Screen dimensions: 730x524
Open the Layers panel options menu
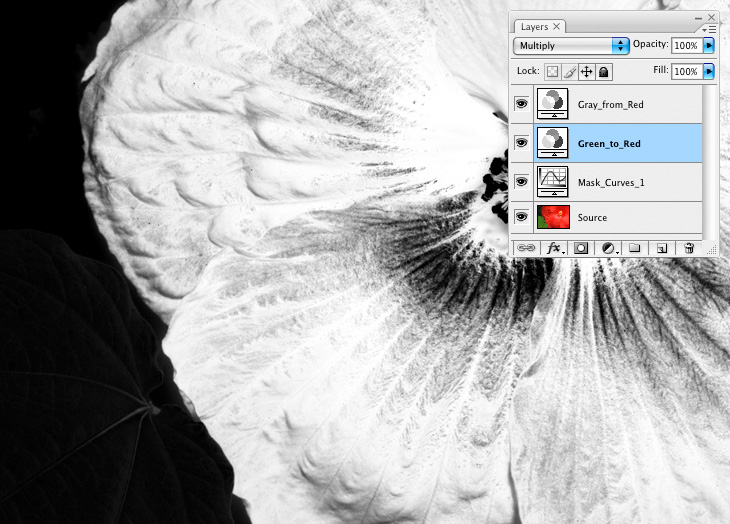[x=711, y=30]
